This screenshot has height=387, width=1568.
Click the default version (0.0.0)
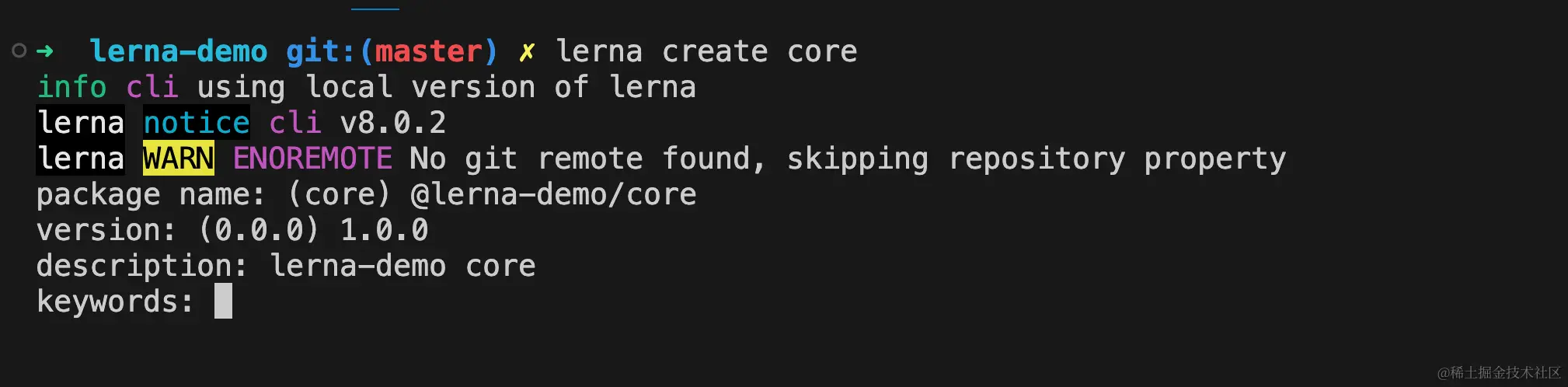[x=259, y=230]
